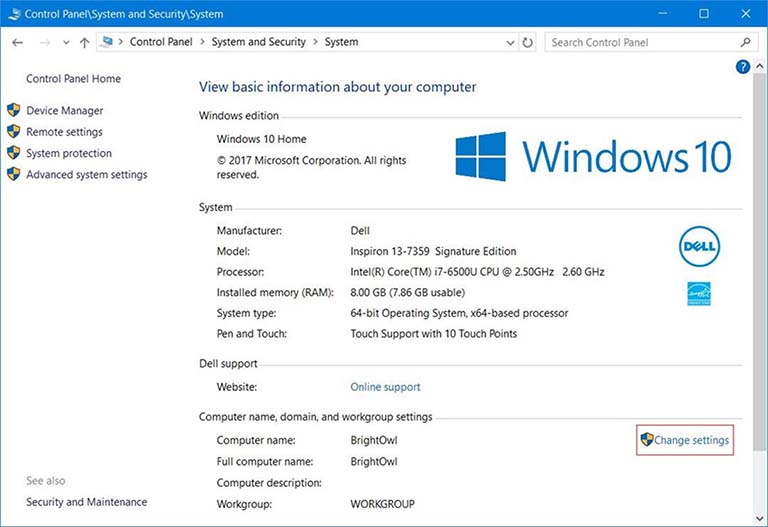Minimize the System window
This screenshot has height=527, width=768.
click(x=663, y=13)
